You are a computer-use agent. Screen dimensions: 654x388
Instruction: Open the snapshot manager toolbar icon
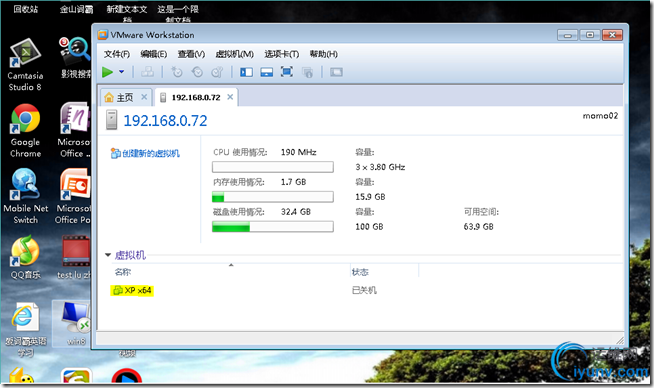217,72
